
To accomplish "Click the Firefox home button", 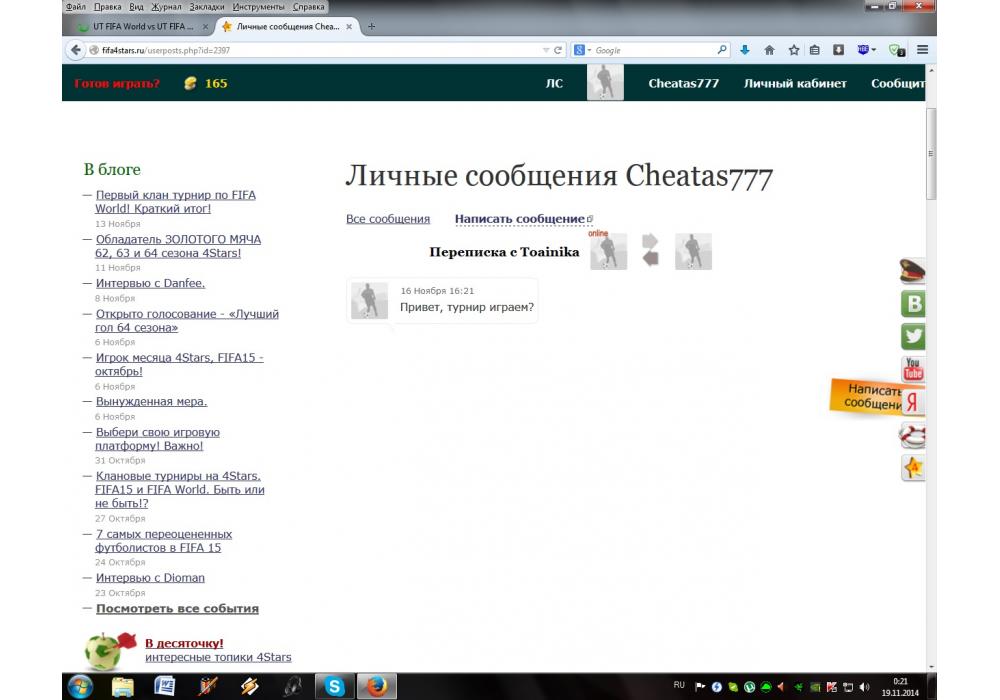I will coord(769,50).
